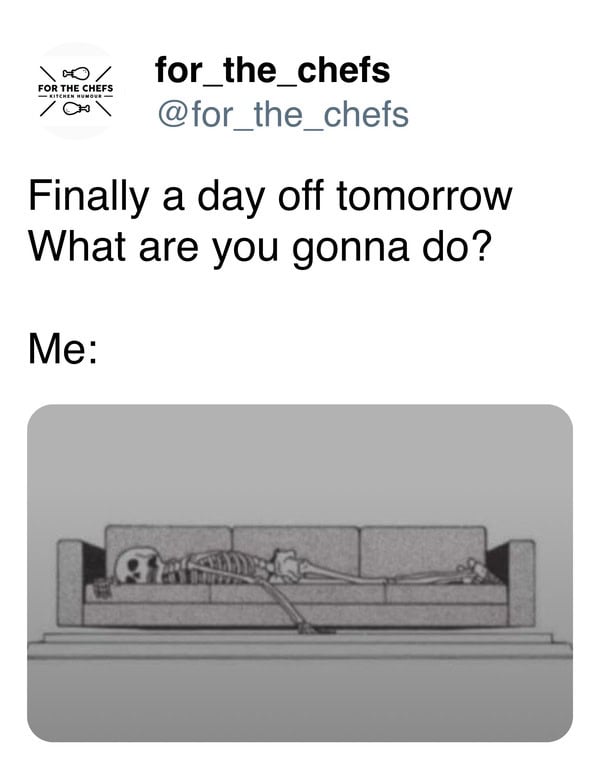Click the 'Me:' text line
The height and width of the screenshot is (784, 599).
tap(62, 349)
